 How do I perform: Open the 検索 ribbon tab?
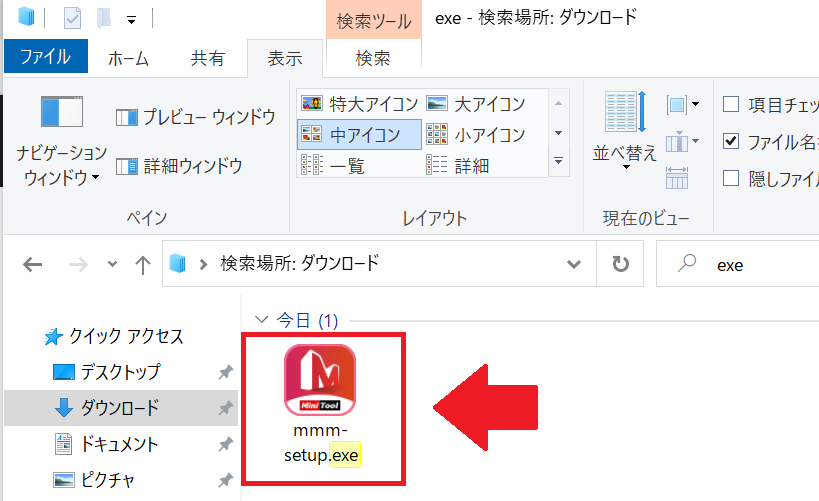point(373,58)
